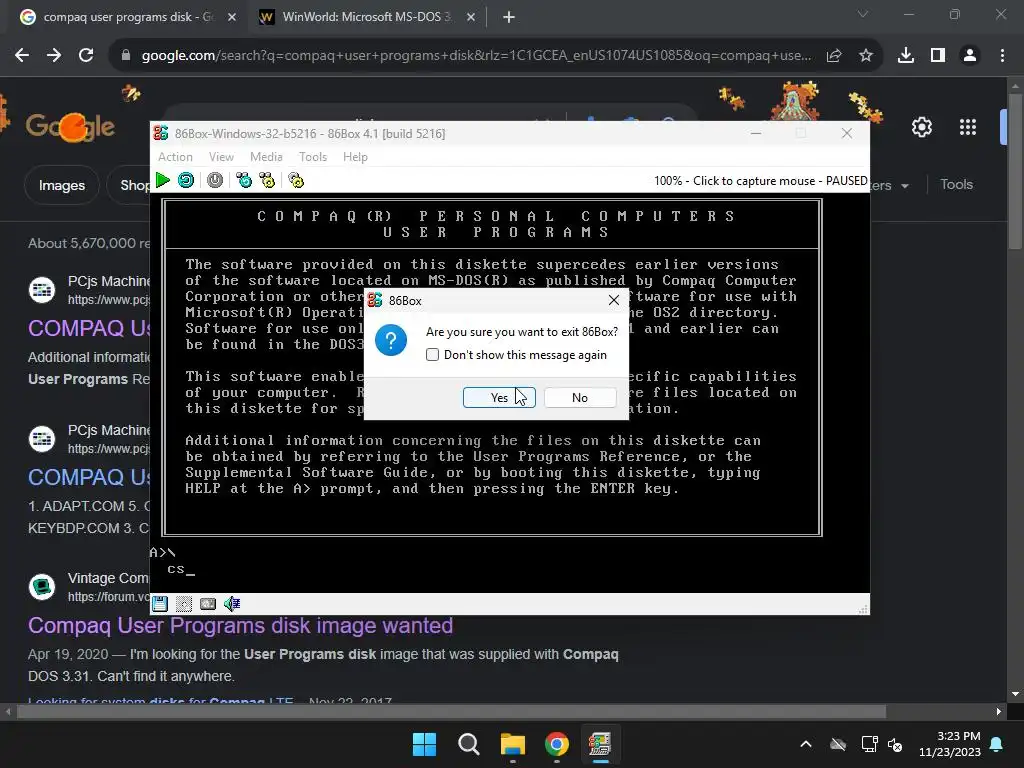Close the exit confirmation dialog with X

click(x=613, y=300)
